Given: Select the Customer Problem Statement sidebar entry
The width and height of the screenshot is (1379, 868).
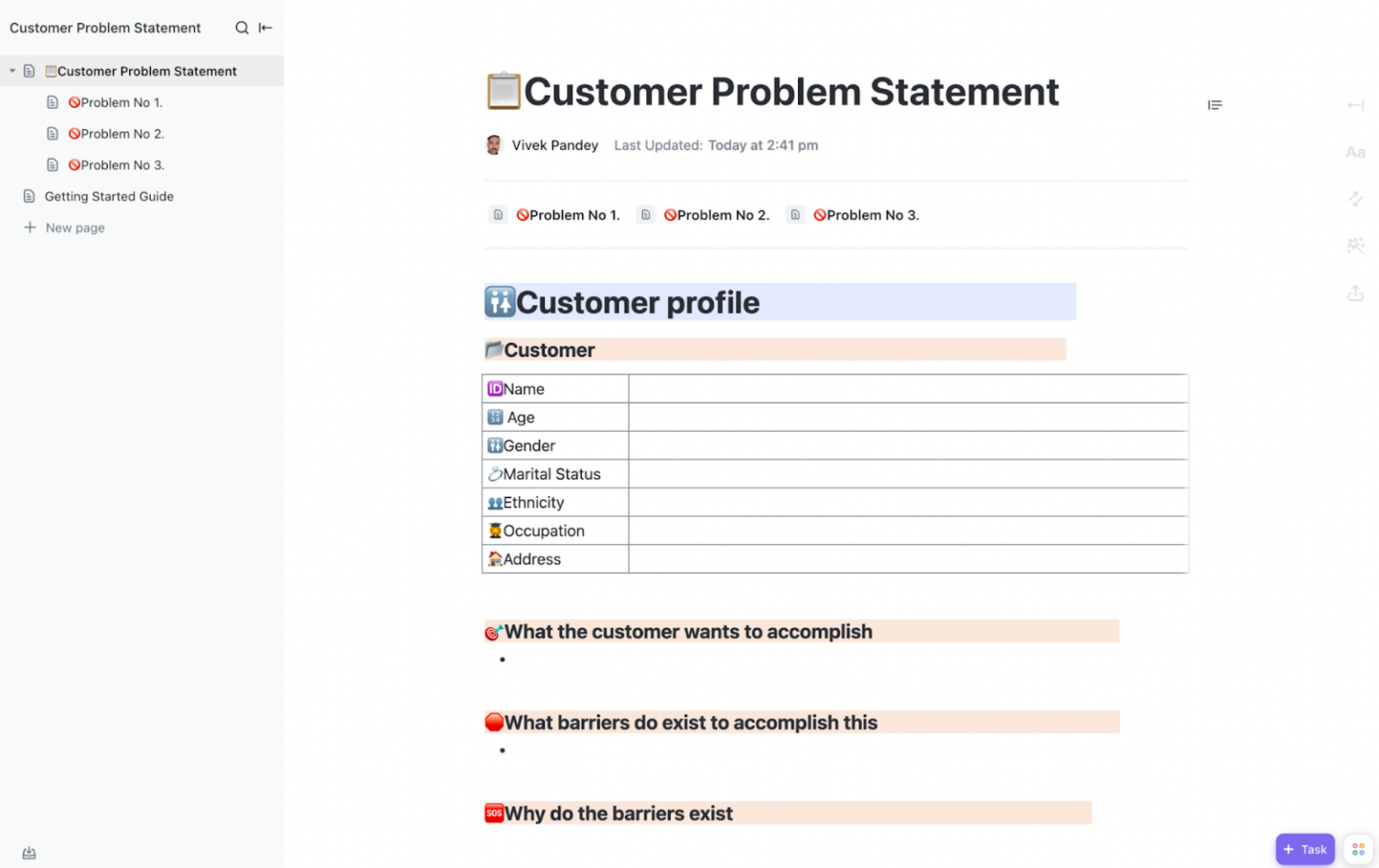Looking at the screenshot, I should [145, 70].
